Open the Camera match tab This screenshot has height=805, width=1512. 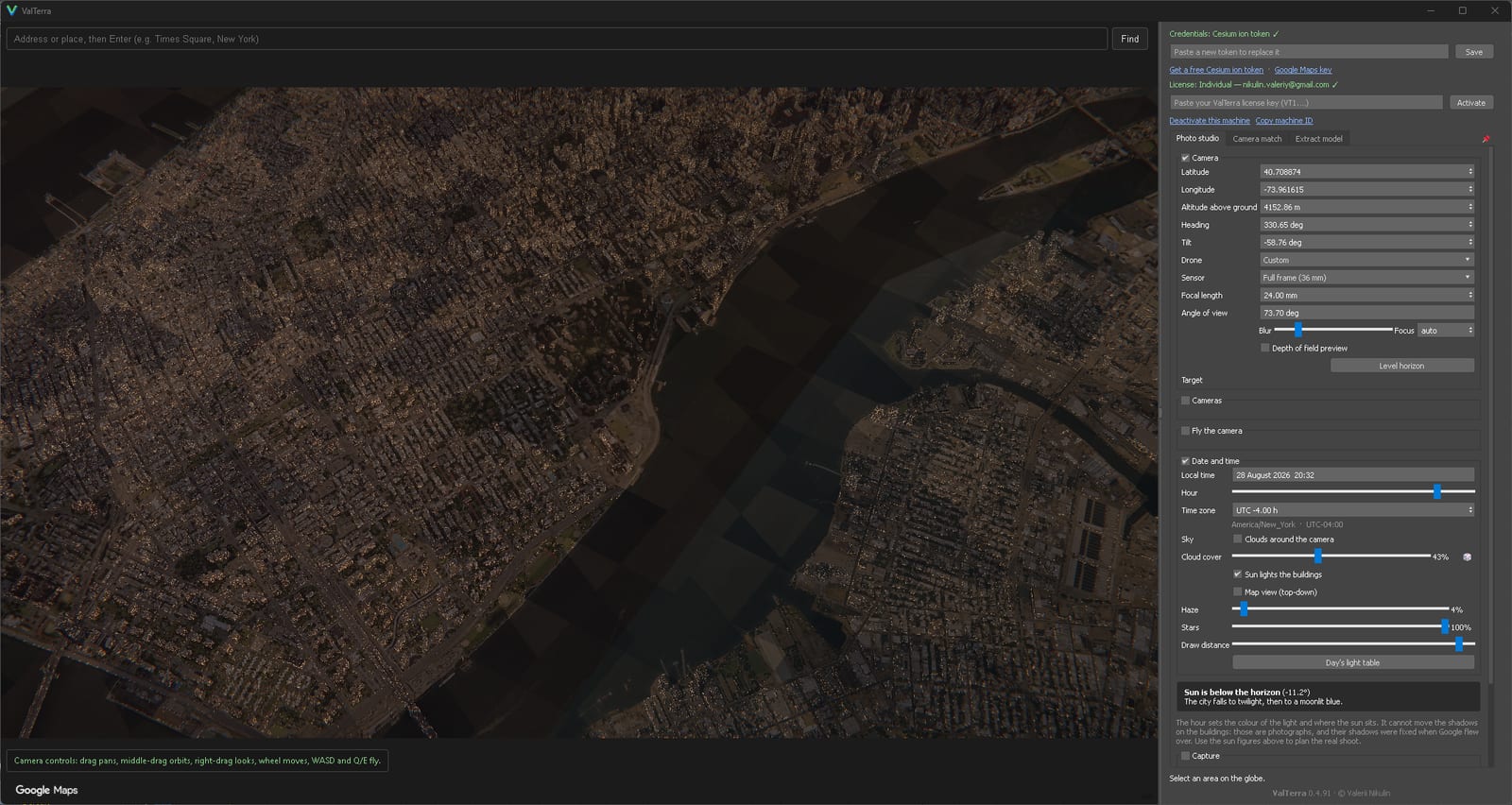coord(1257,139)
